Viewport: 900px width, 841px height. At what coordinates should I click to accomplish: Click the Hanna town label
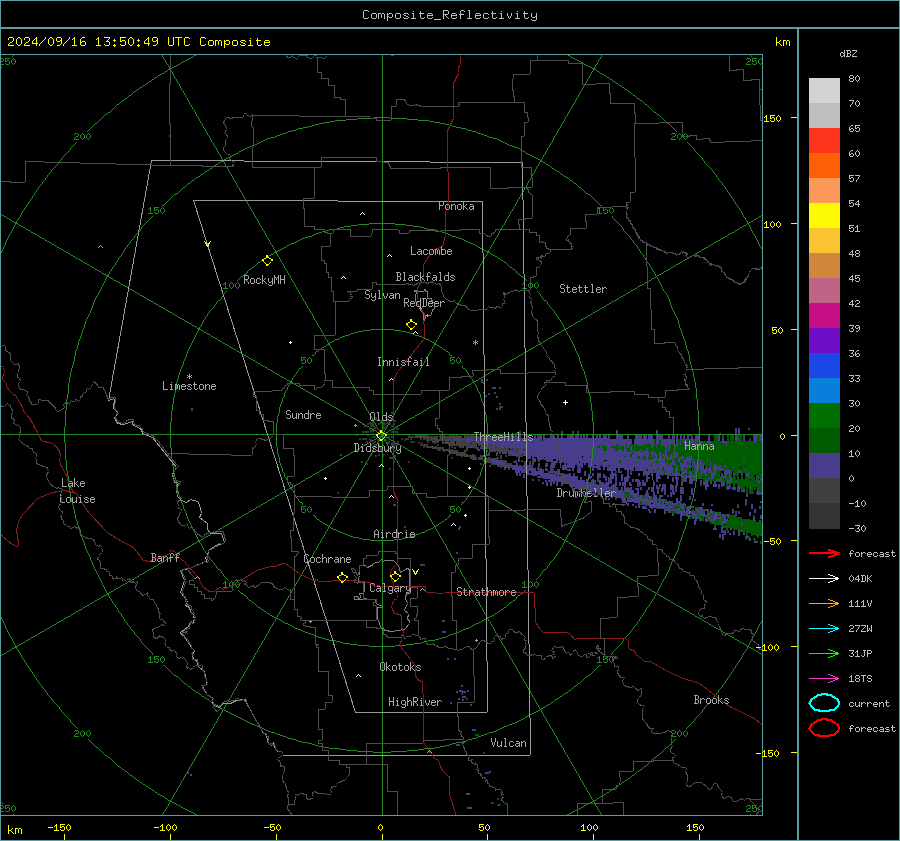coord(699,445)
